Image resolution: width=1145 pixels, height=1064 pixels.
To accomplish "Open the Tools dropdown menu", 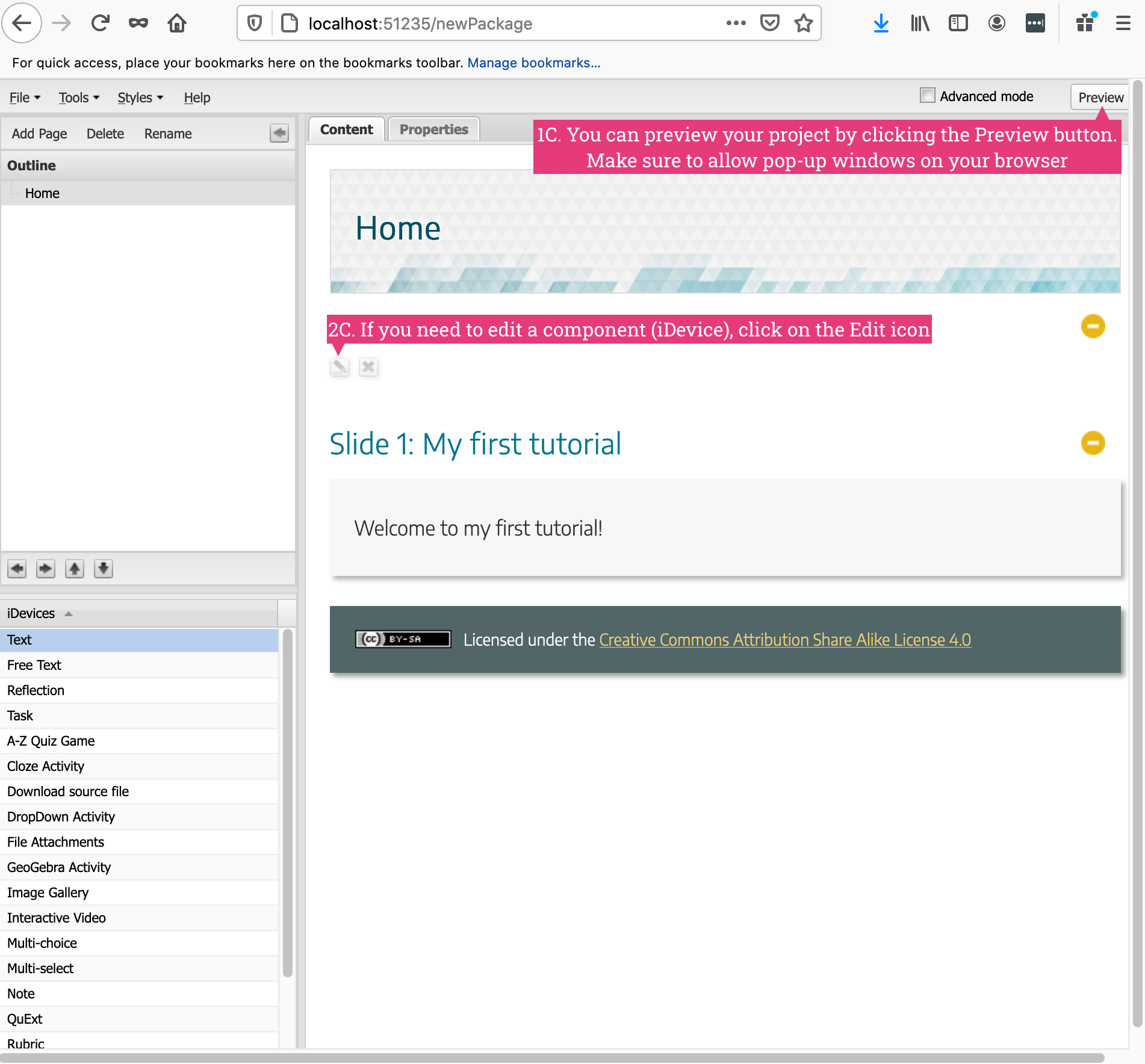I will point(79,97).
